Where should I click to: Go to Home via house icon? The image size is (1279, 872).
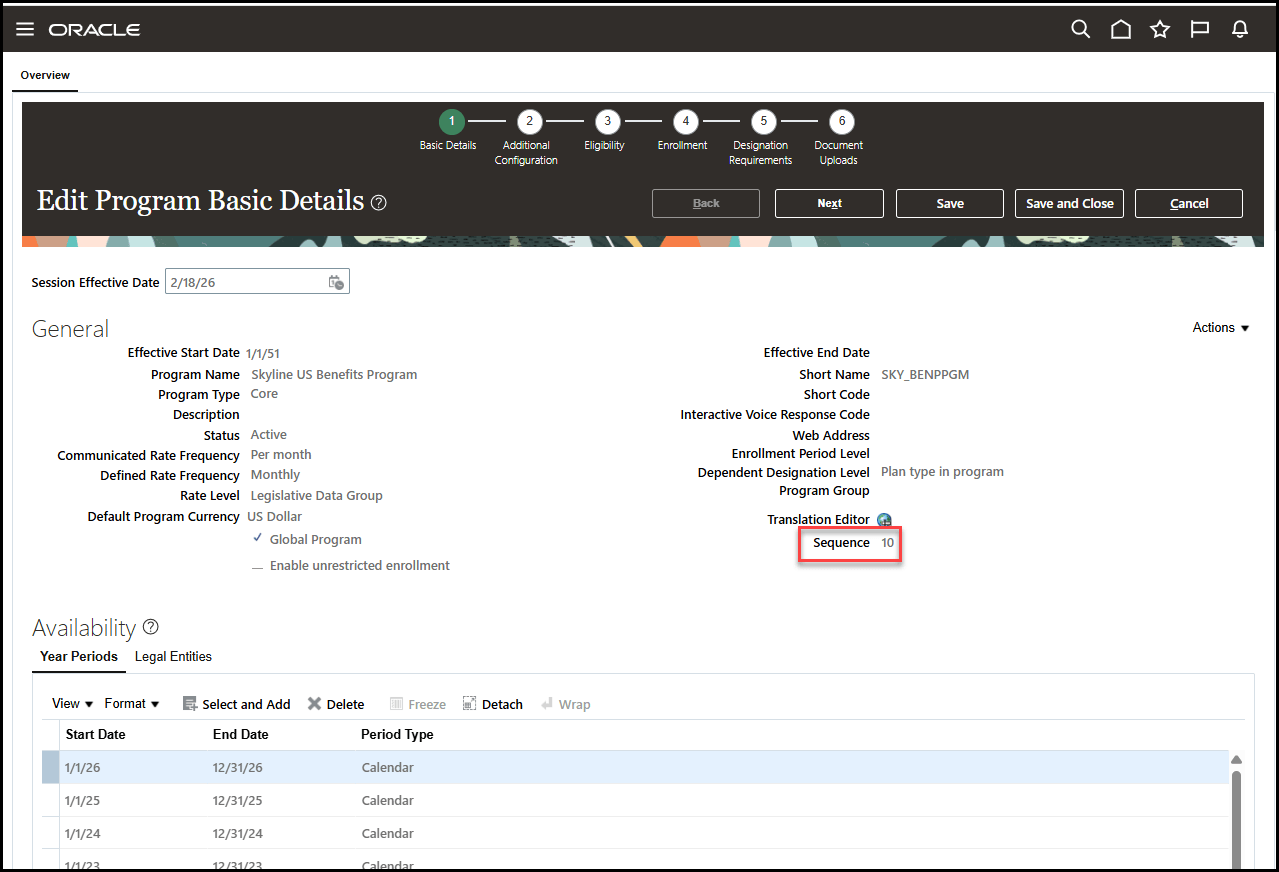coord(1120,29)
